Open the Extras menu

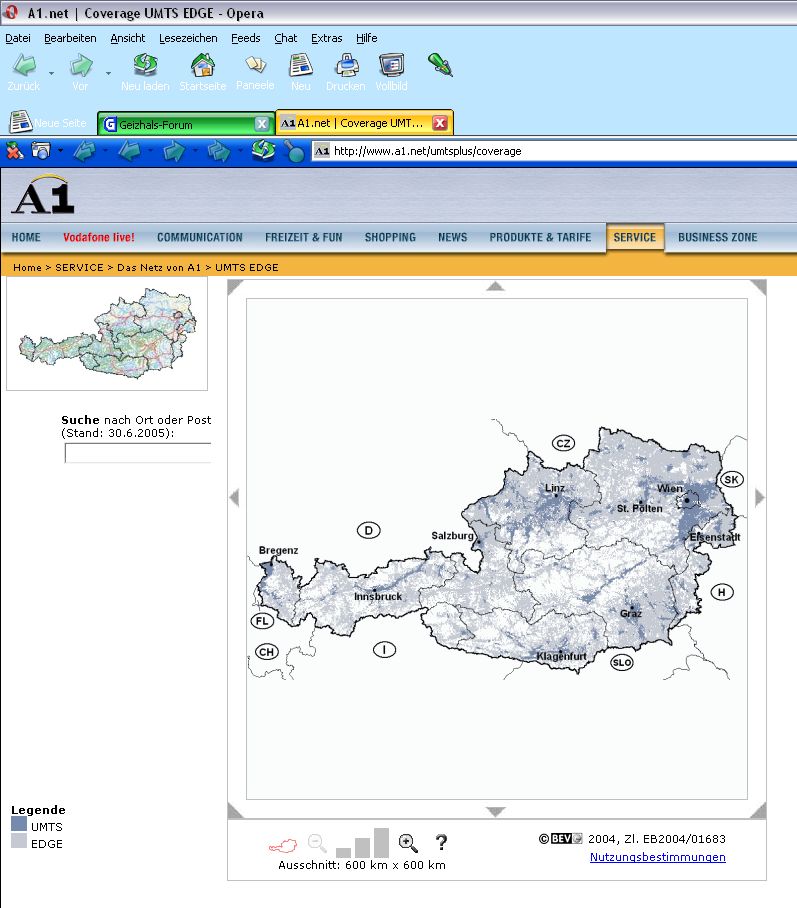tap(326, 38)
